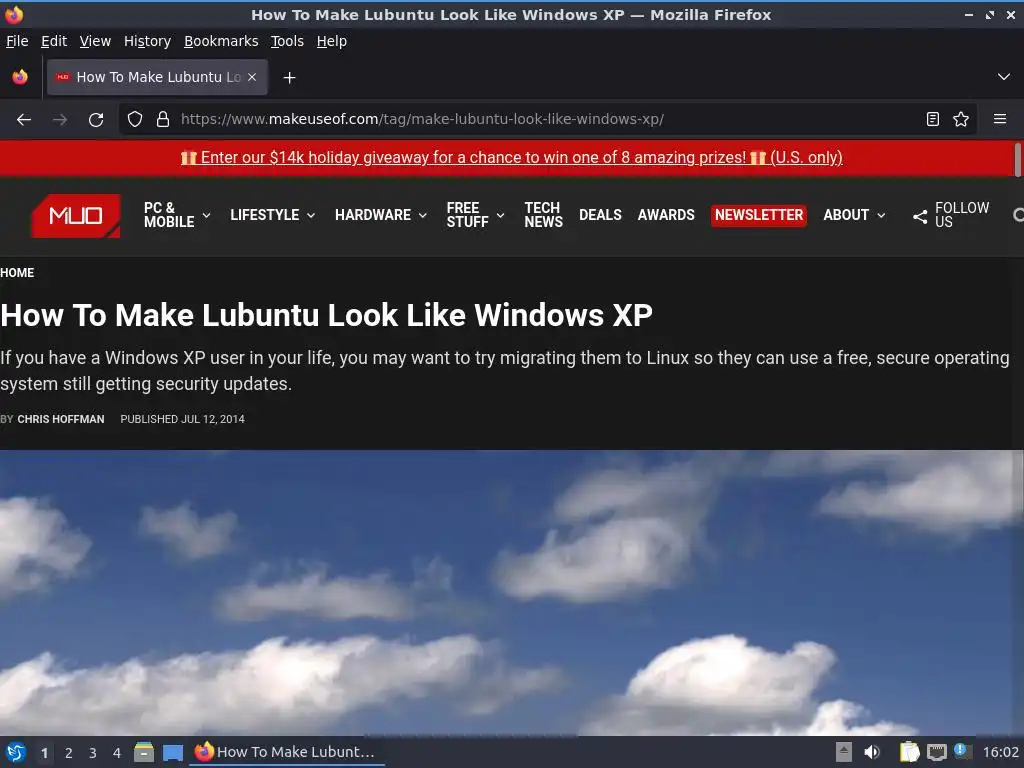Go back one page in Firefox

[24, 120]
